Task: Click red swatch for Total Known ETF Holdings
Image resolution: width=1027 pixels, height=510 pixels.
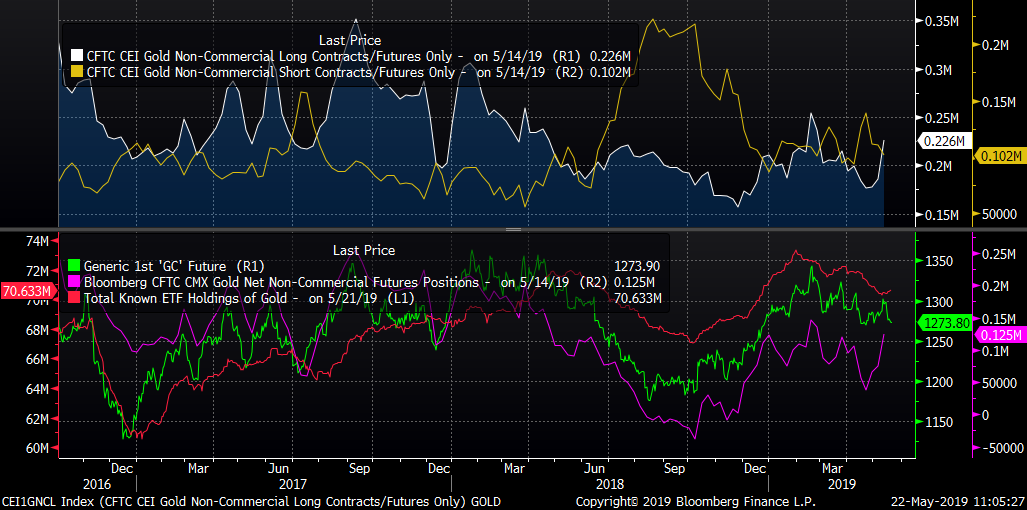Action: [73, 299]
